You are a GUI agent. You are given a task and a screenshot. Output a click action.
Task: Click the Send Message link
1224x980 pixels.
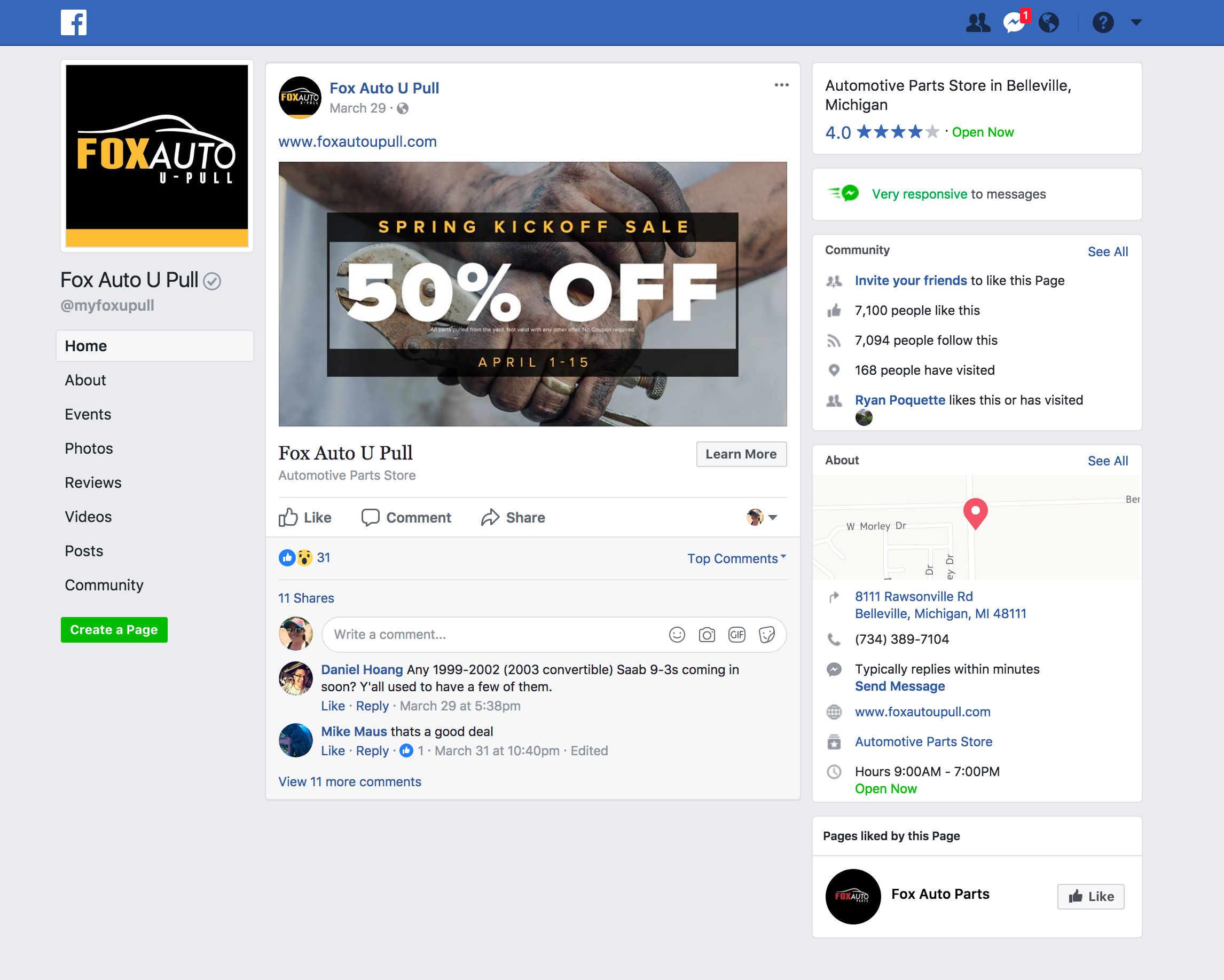point(900,686)
